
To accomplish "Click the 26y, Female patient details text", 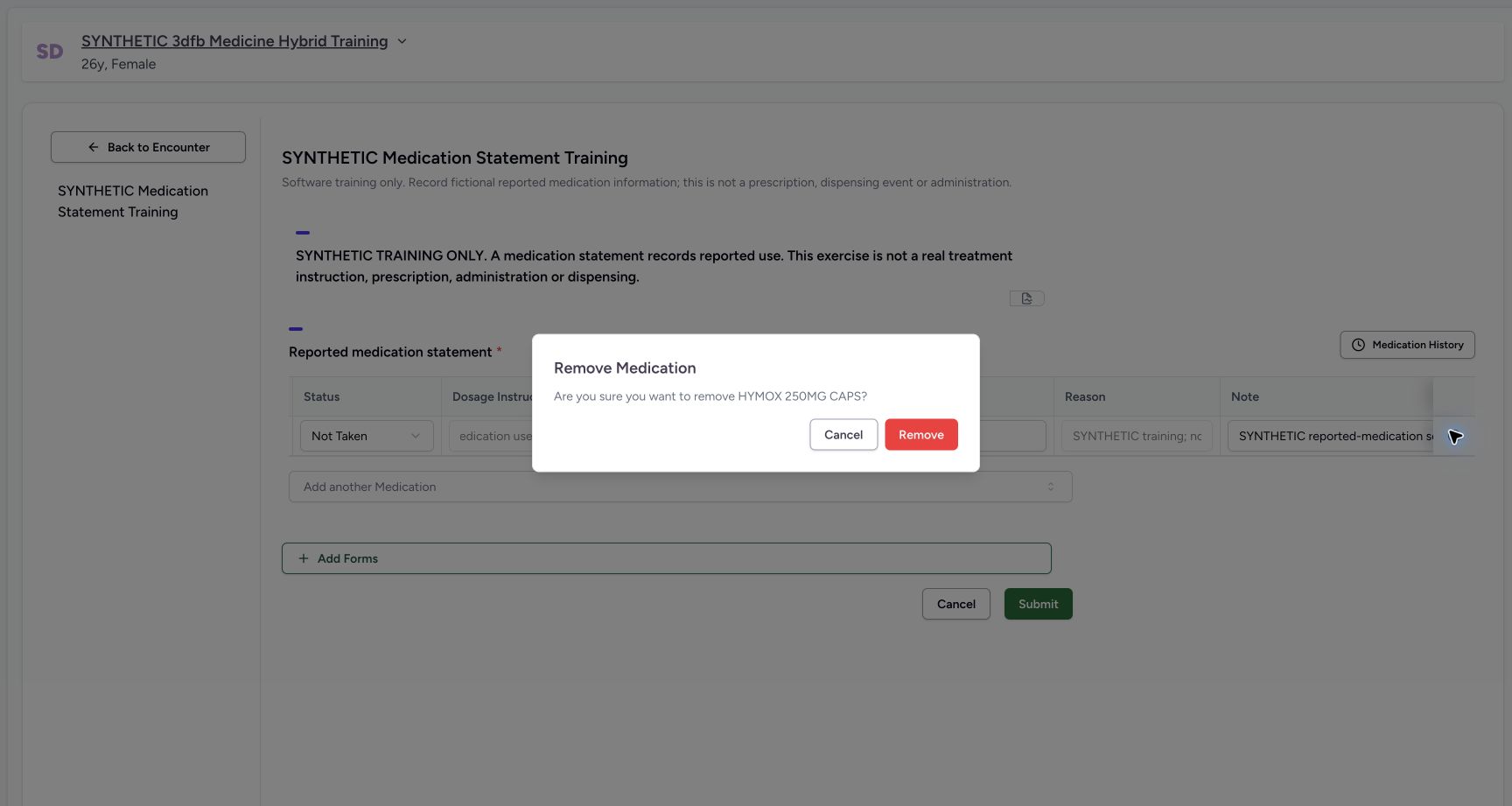I will (119, 64).
